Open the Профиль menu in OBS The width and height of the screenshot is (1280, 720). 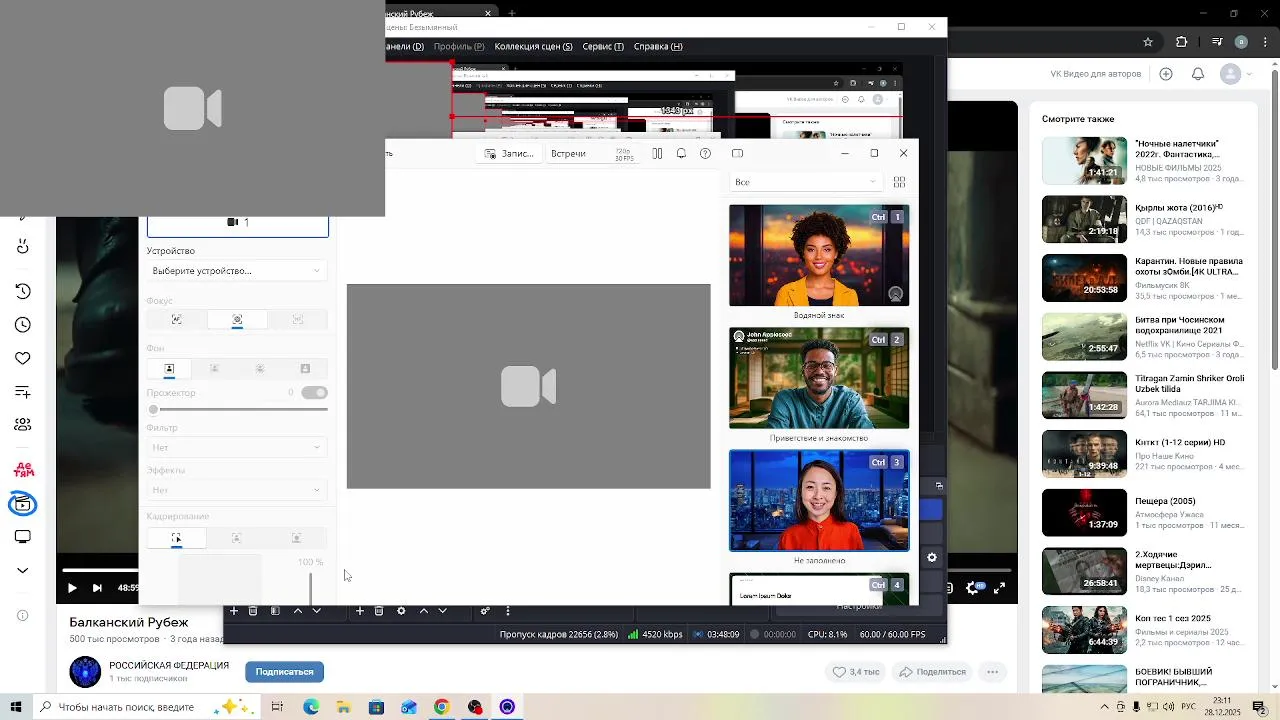(459, 46)
